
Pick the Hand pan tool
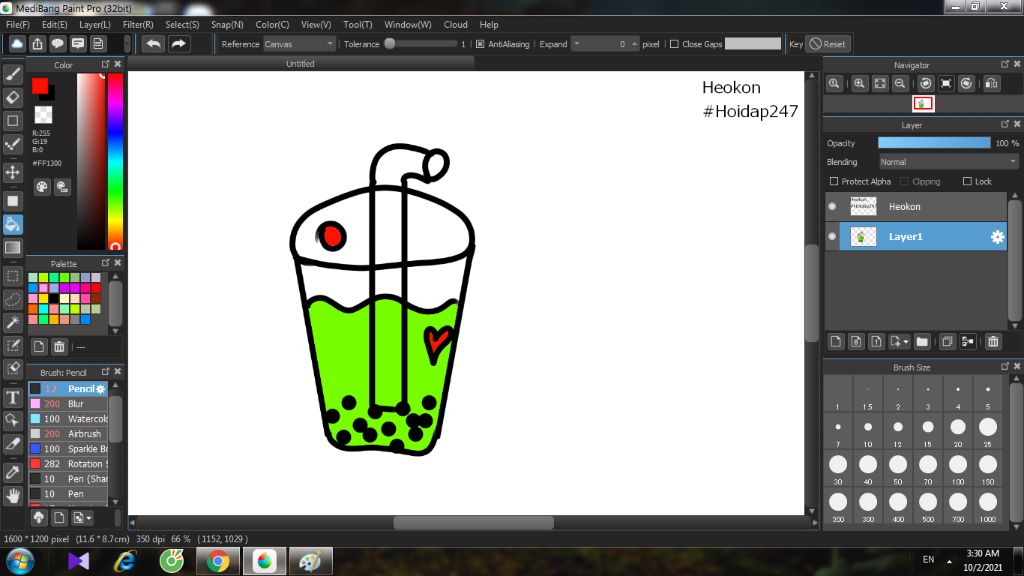click(13, 495)
